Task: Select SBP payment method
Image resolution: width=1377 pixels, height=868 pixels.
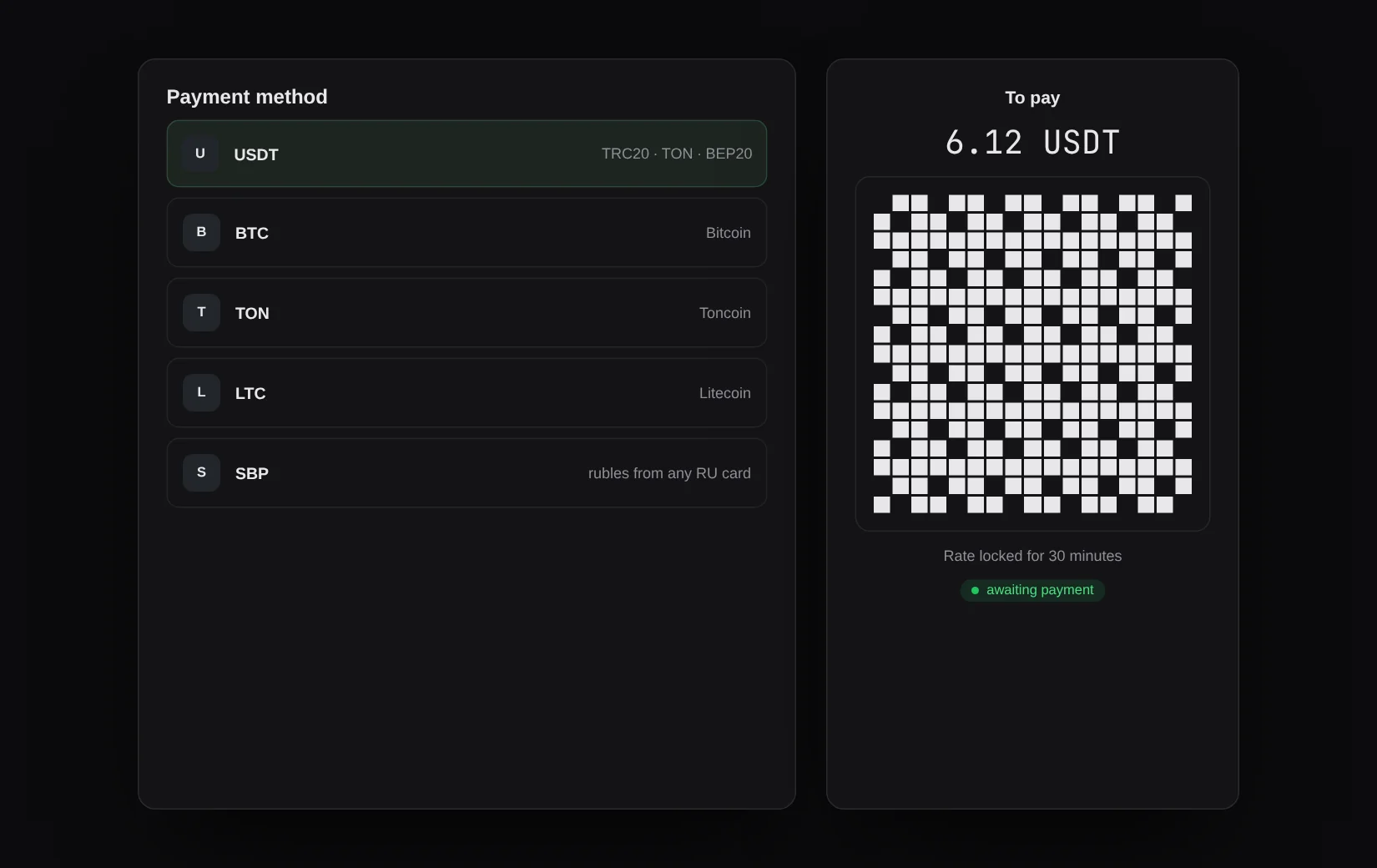Action: [x=467, y=472]
